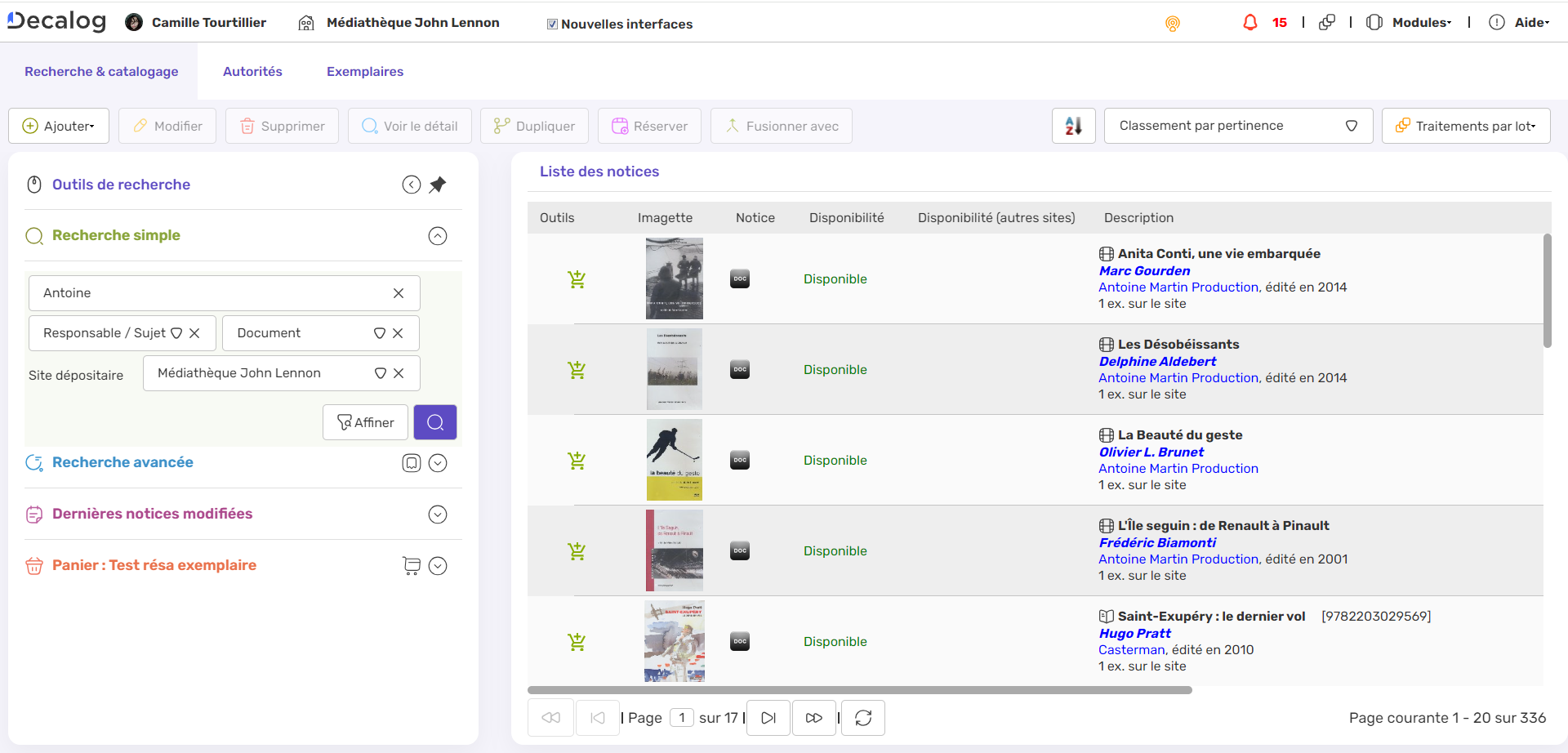Clear the Antoine search text

tap(399, 293)
